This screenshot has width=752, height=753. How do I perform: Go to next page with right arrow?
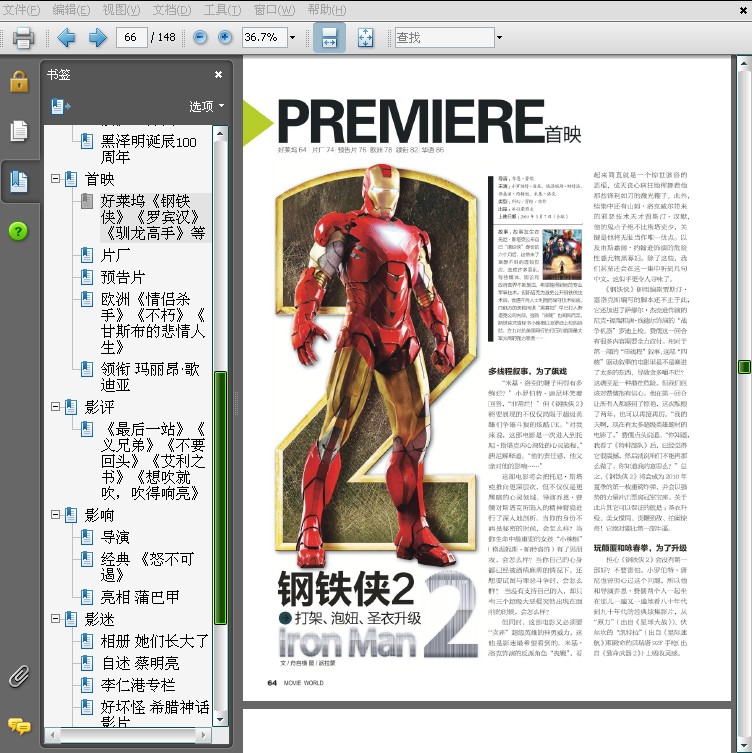point(97,37)
